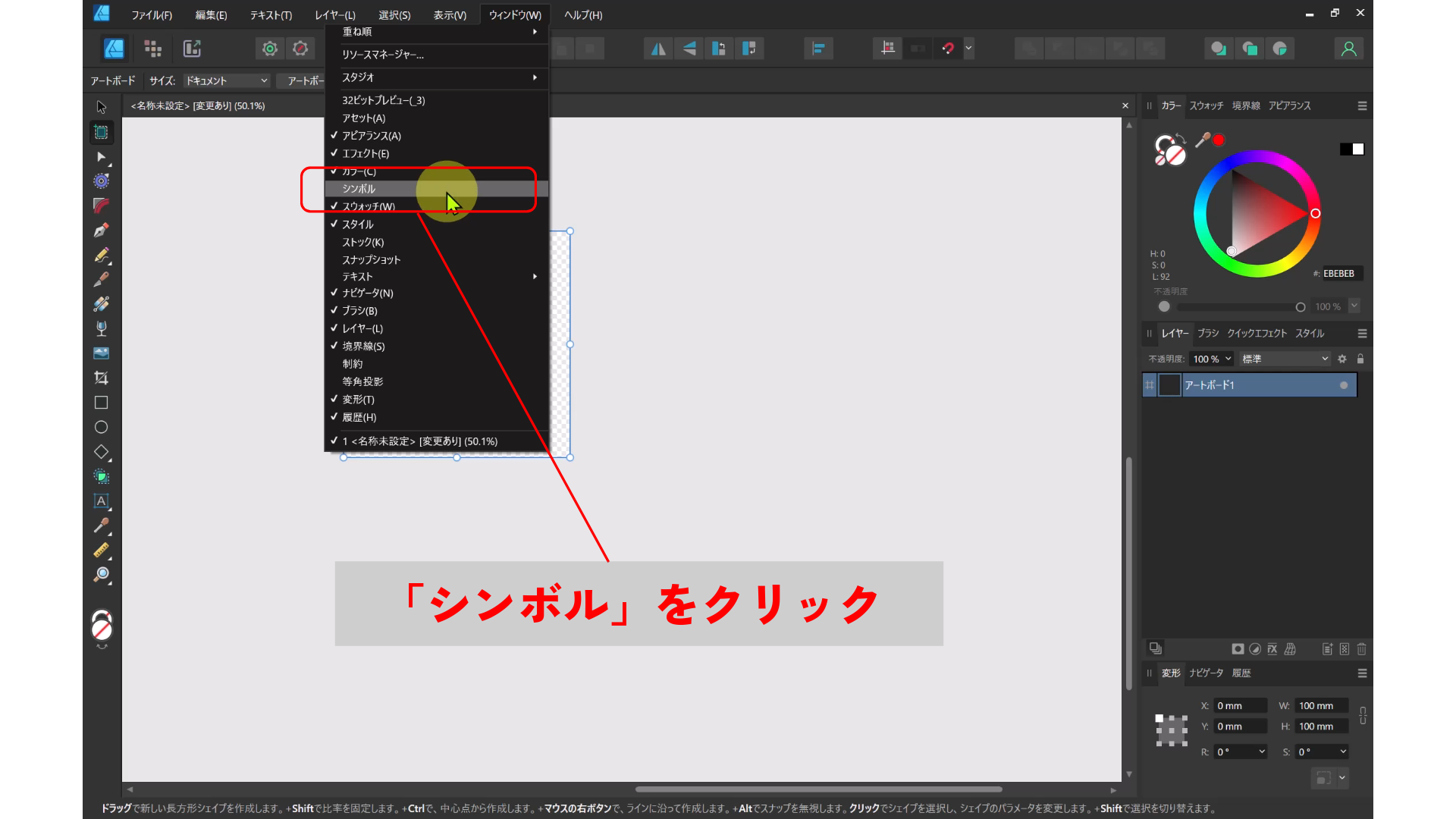Open the ドキュメント size dropdown
Image resolution: width=1456 pixels, height=819 pixels.
point(225,80)
